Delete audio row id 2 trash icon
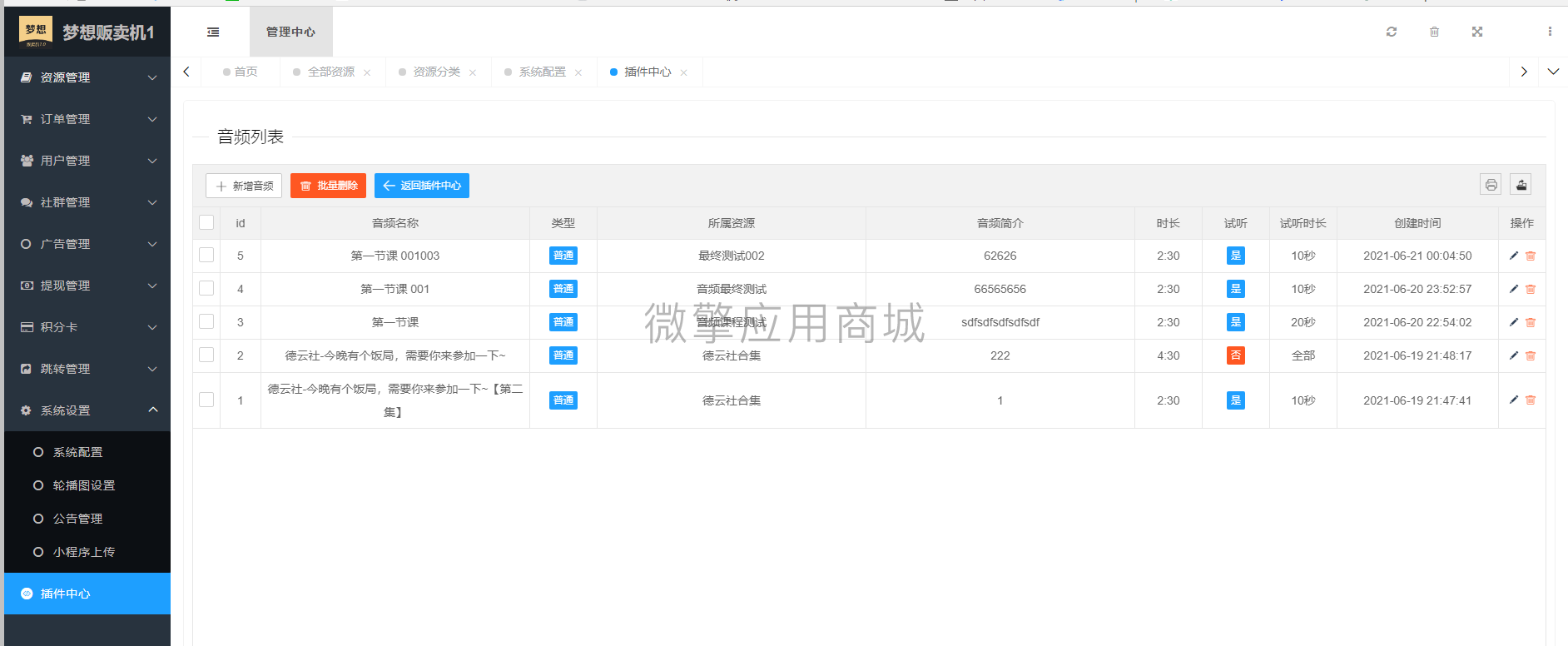 point(1531,355)
